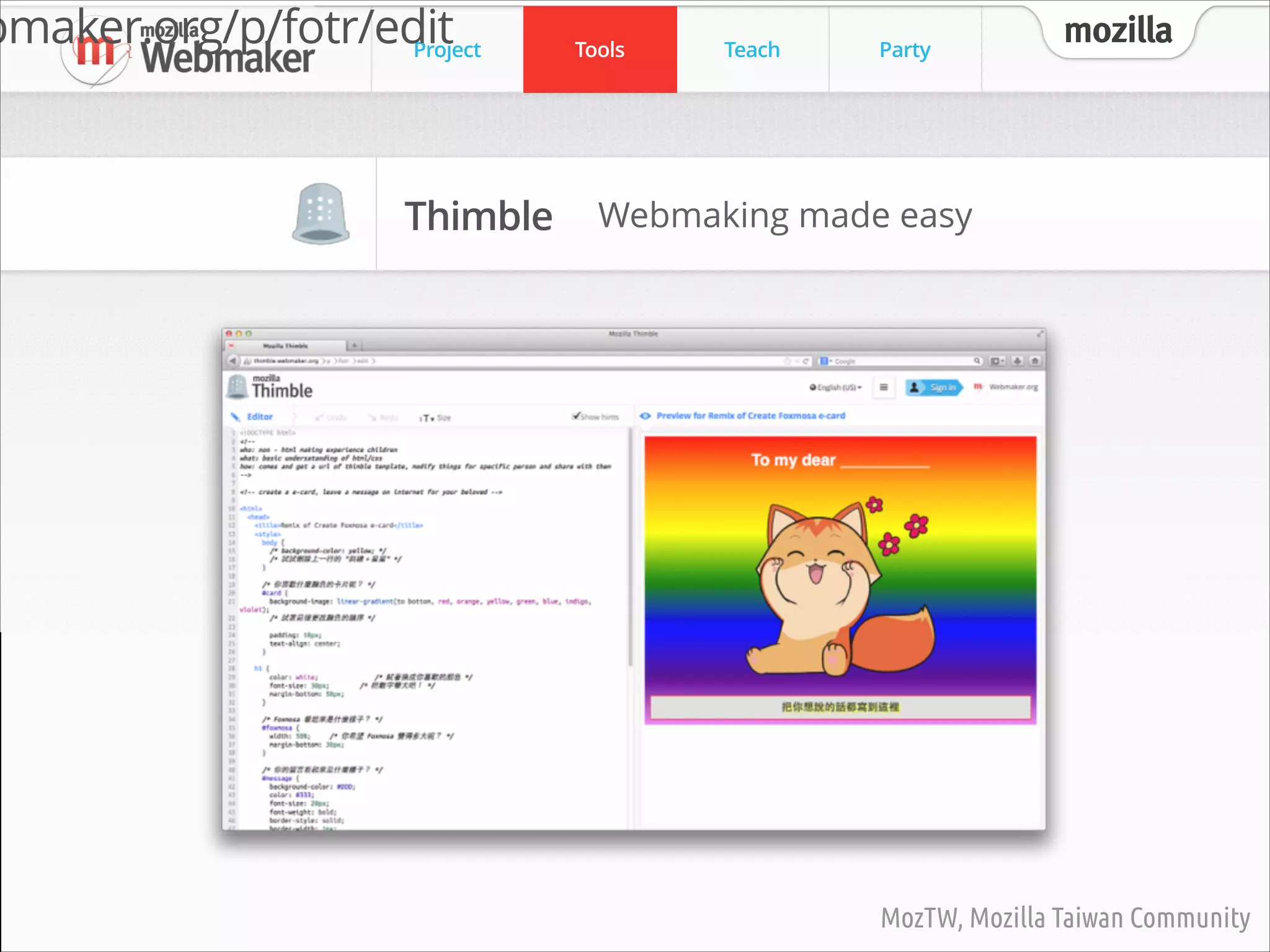Screen dimensions: 1270x952
Task: Go to the Party navigation tab
Action: [905, 50]
